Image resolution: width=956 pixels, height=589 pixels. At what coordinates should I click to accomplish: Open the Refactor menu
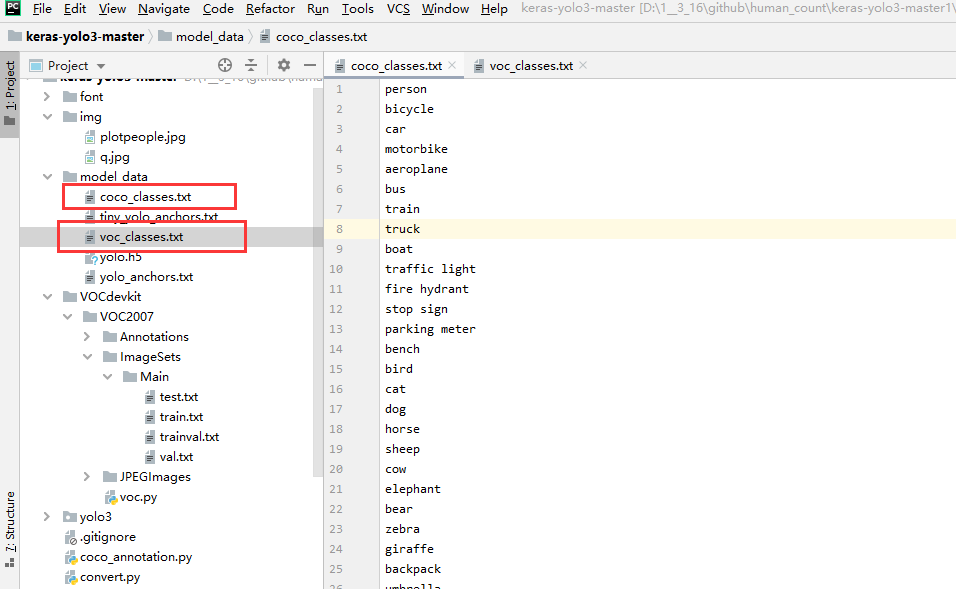(270, 9)
